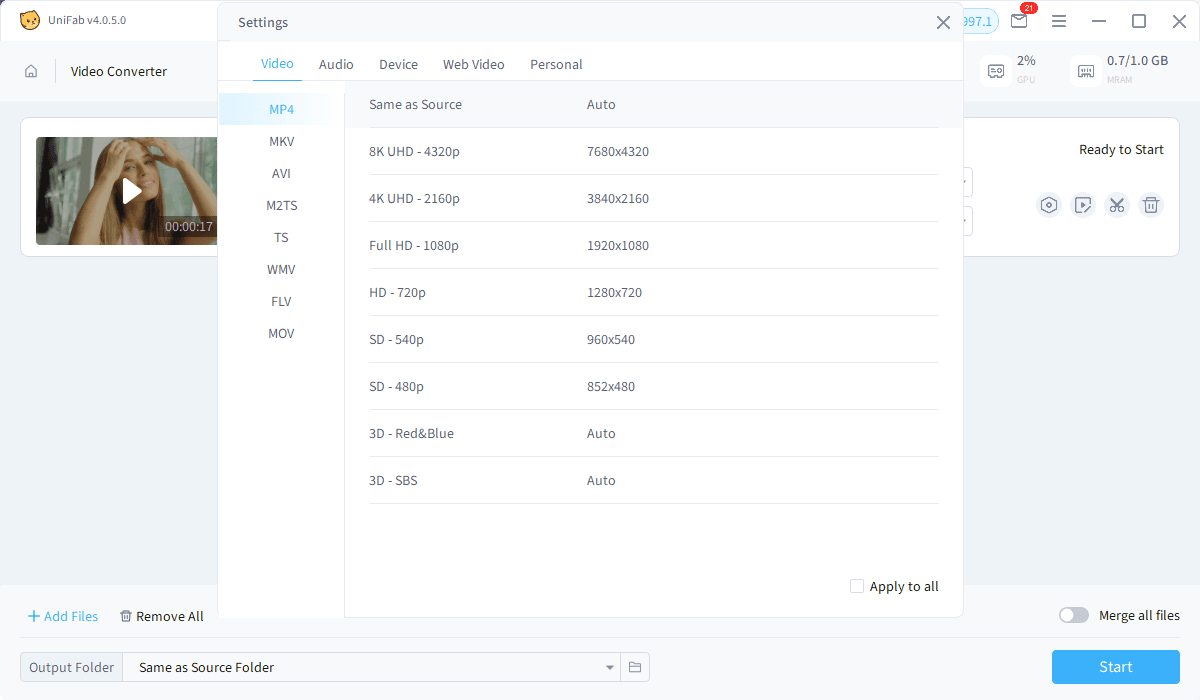Screen dimensions: 1200x700
Task: Open the video editor tool icon
Action: point(1083,204)
